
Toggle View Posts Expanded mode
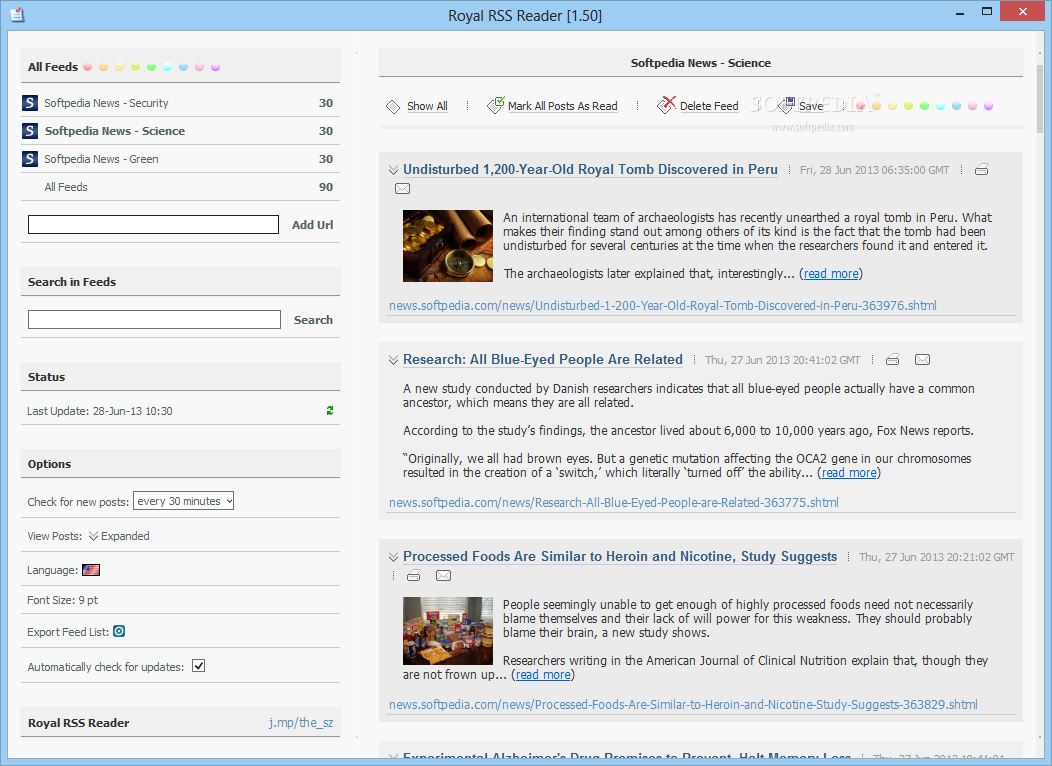point(119,536)
